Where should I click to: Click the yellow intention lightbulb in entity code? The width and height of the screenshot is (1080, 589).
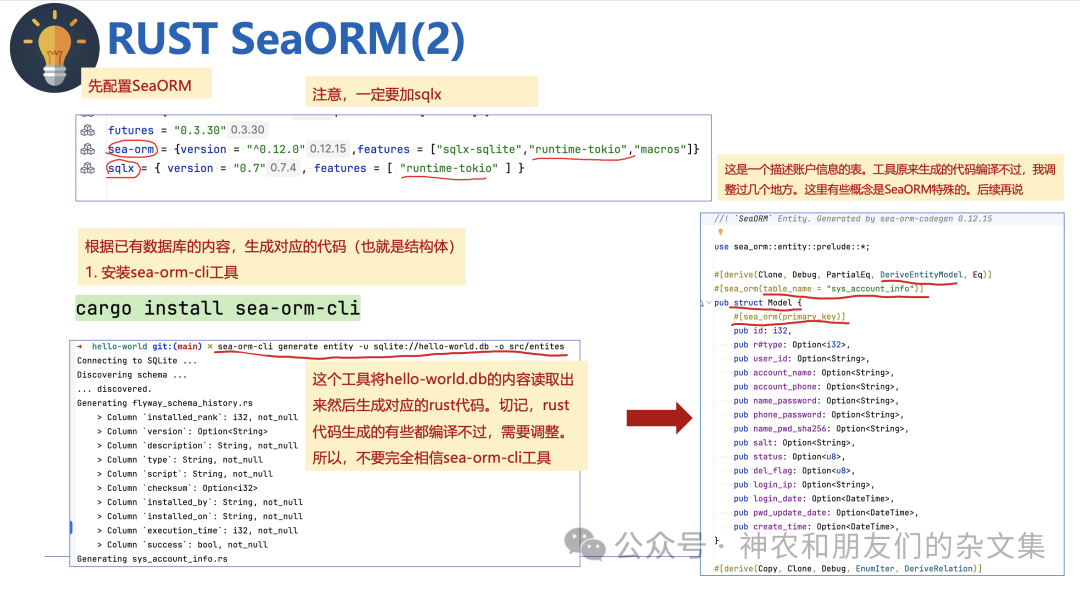[720, 232]
